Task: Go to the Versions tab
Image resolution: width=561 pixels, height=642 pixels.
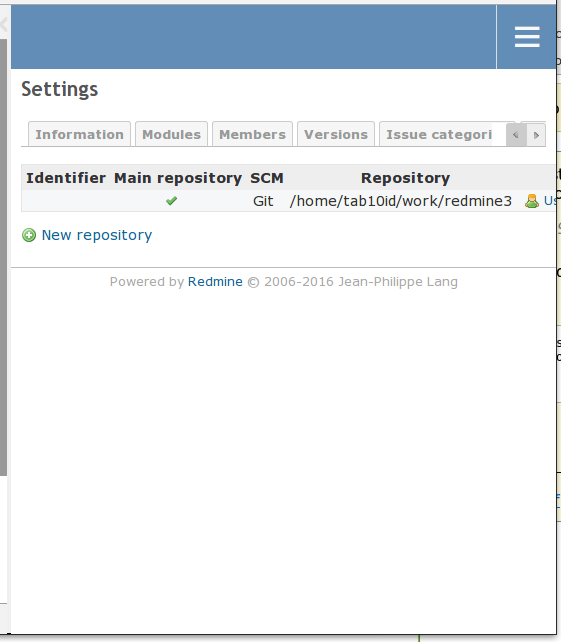Action: tap(336, 134)
